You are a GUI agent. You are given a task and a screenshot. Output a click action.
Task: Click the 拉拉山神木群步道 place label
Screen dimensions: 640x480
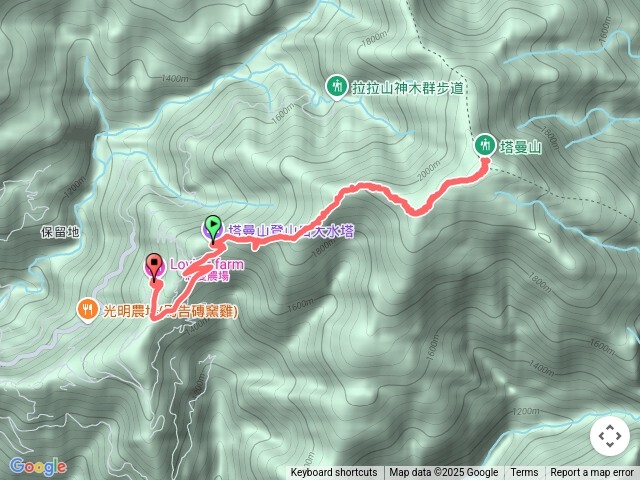pyautogui.click(x=408, y=88)
